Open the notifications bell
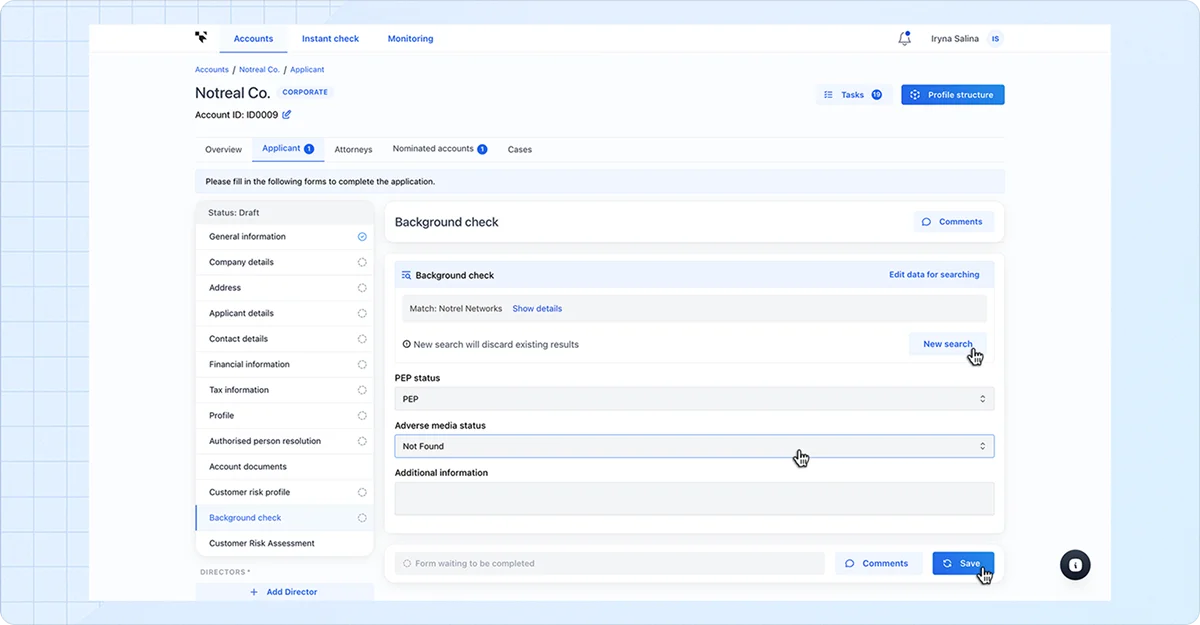The height and width of the screenshot is (625, 1200). (904, 39)
